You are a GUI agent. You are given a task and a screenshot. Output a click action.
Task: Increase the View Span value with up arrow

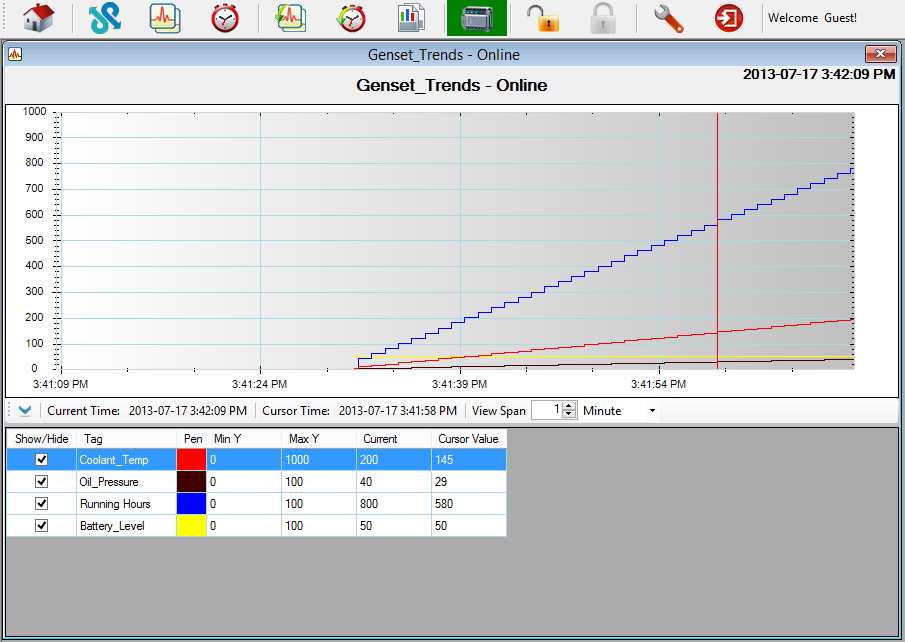click(569, 406)
